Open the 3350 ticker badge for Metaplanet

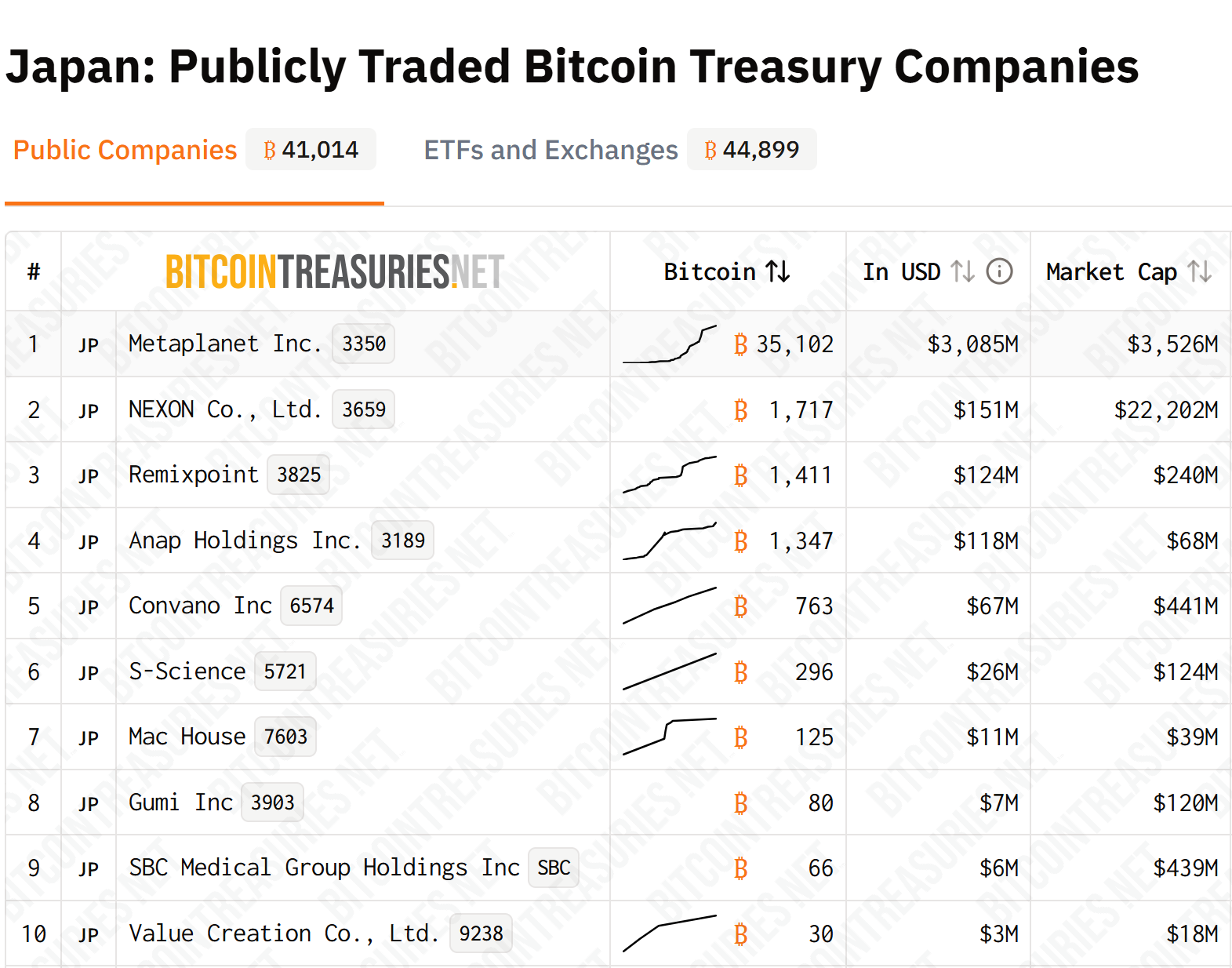363,344
